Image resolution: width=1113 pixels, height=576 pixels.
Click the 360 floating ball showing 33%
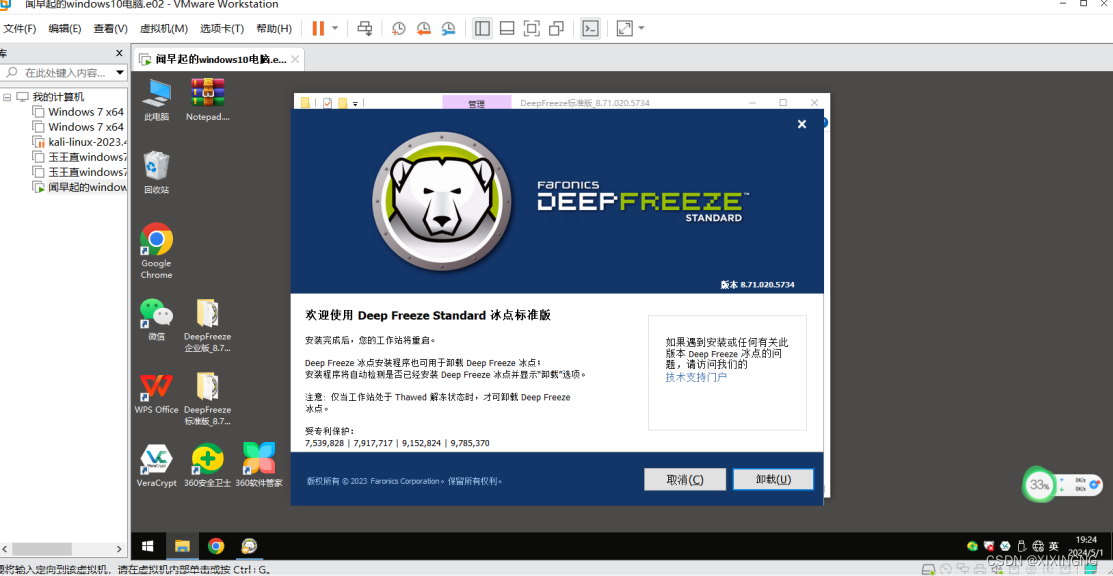pos(1039,486)
